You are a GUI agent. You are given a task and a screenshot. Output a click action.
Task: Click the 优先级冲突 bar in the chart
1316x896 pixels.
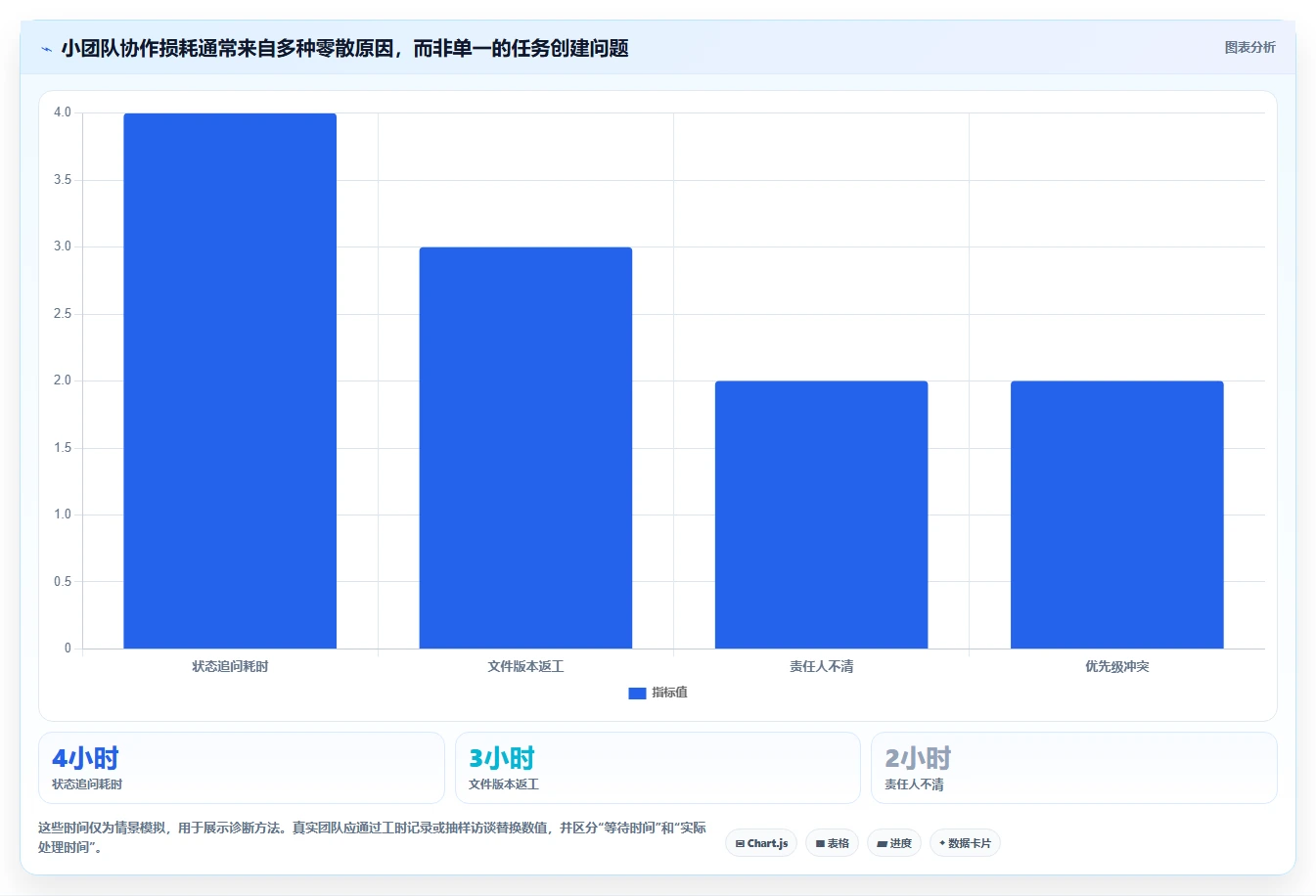click(x=1116, y=515)
